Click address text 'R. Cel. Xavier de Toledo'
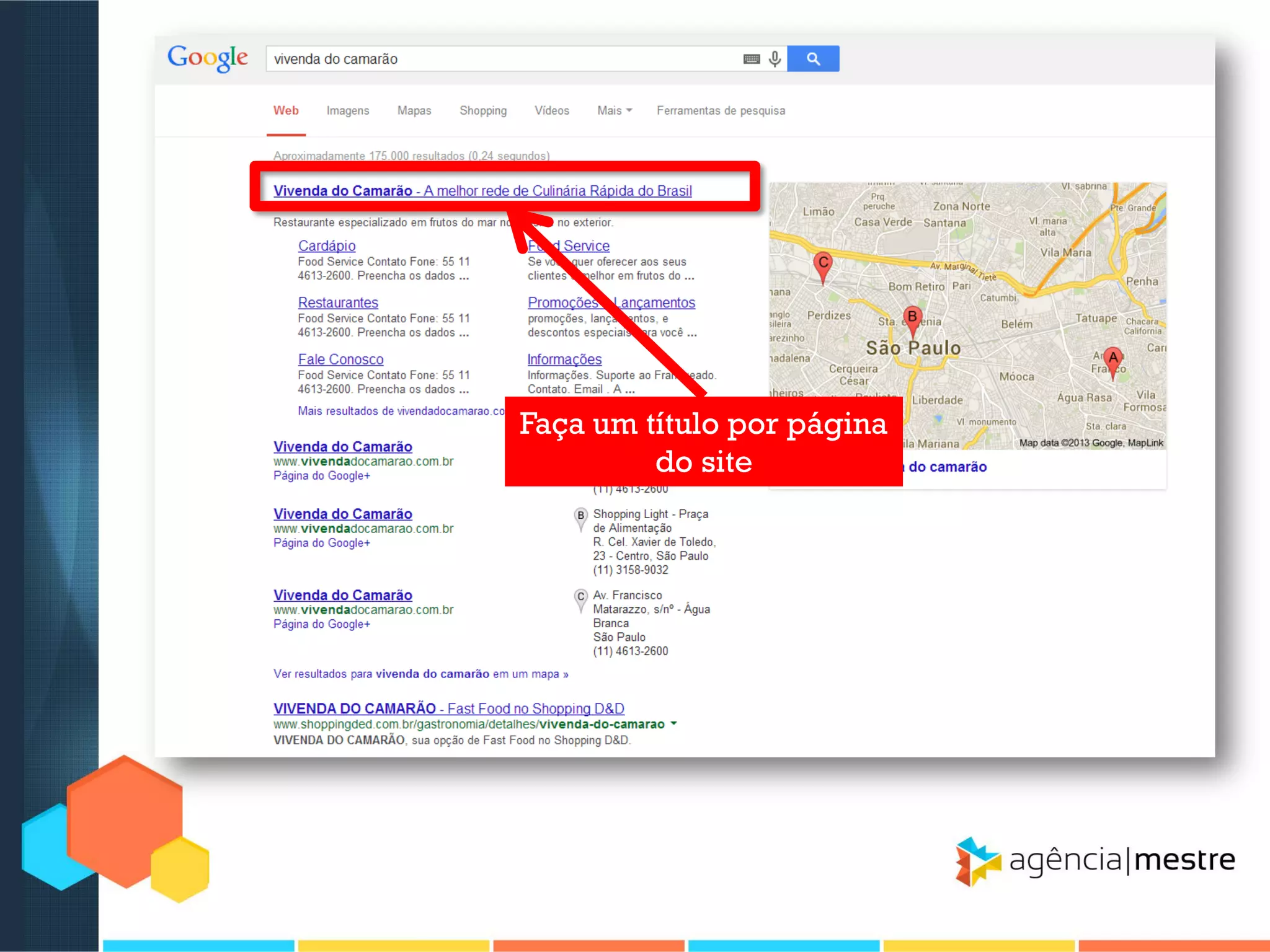 point(654,542)
